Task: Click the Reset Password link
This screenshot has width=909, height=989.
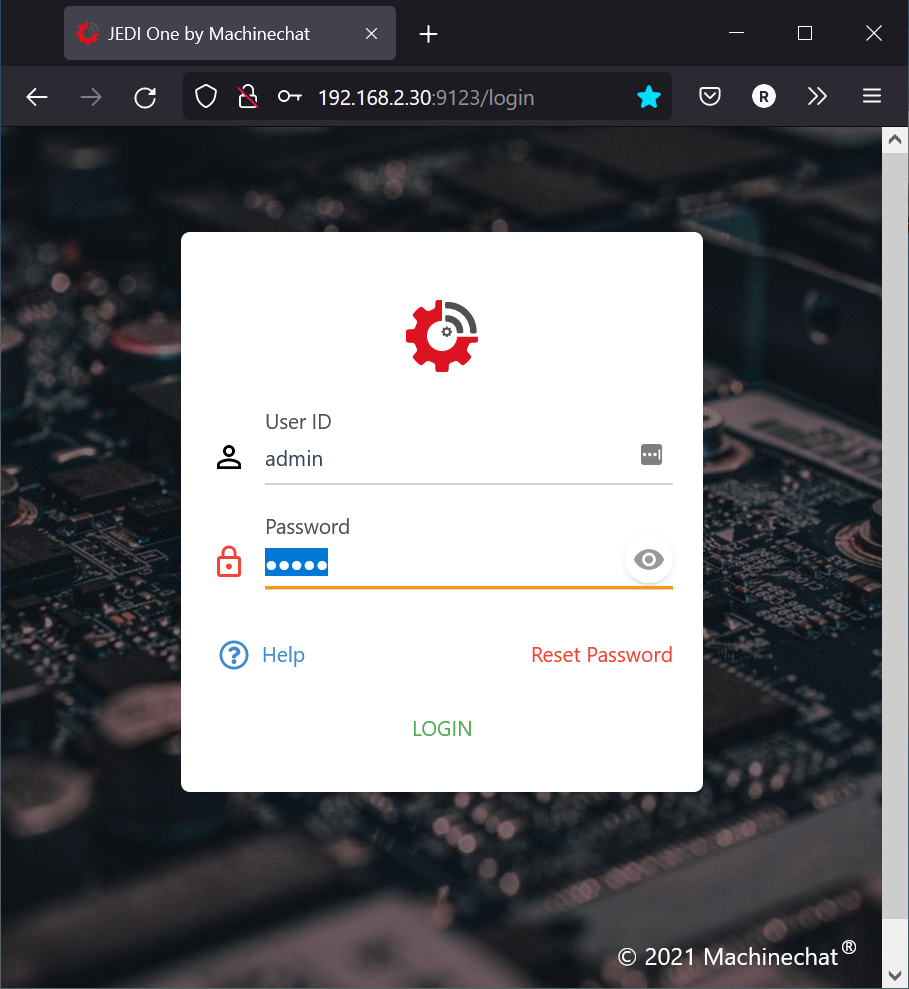Action: click(601, 655)
